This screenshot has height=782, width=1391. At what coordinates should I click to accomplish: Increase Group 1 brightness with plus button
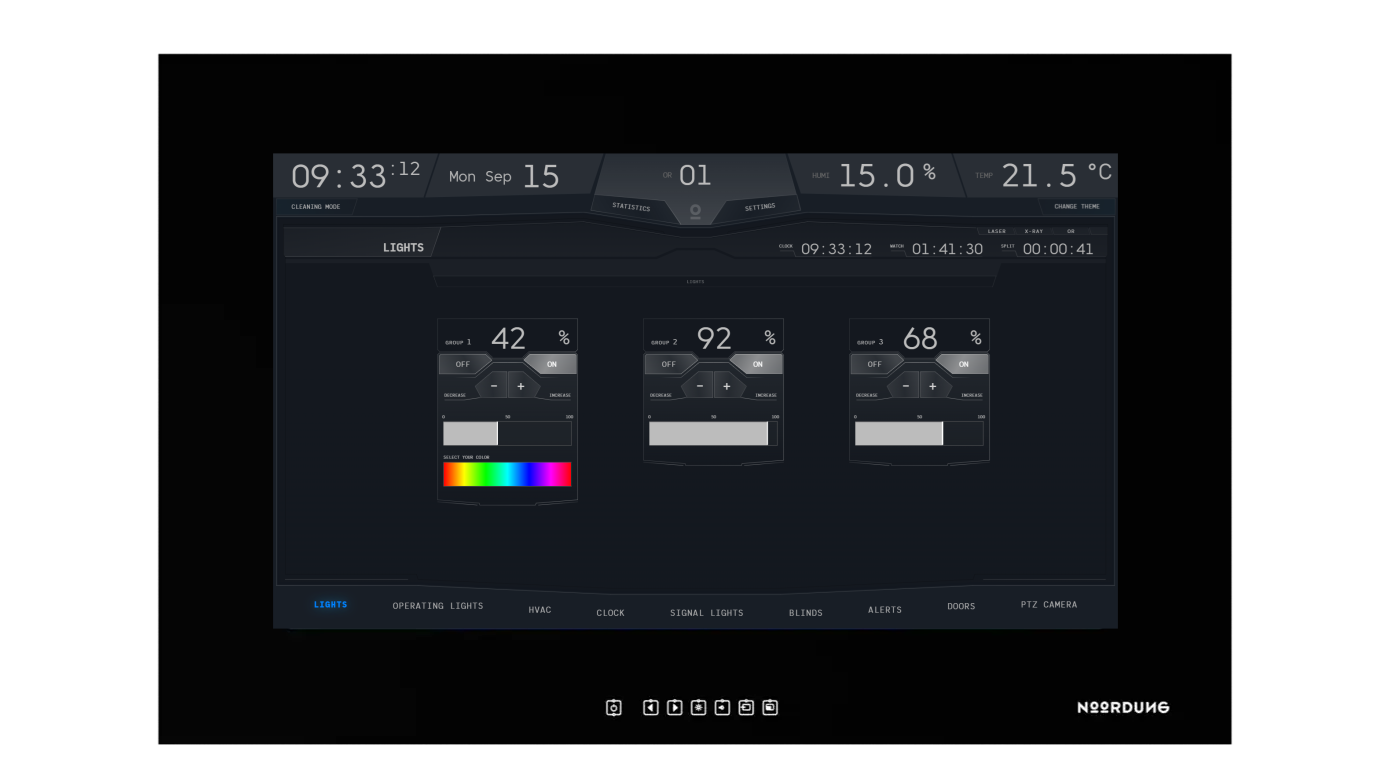click(521, 386)
